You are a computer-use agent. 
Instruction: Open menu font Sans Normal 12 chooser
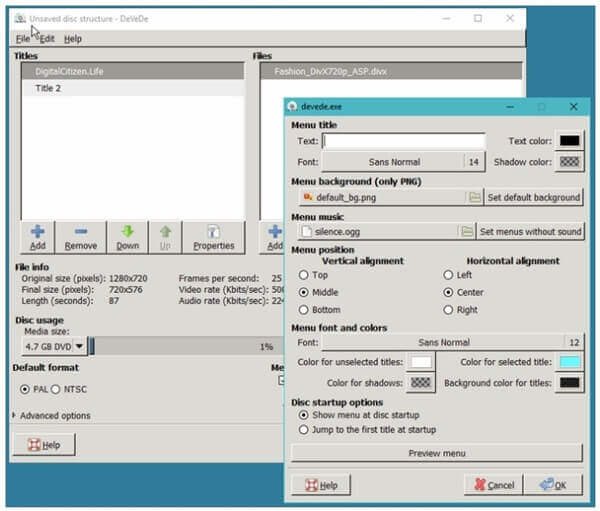tap(453, 342)
